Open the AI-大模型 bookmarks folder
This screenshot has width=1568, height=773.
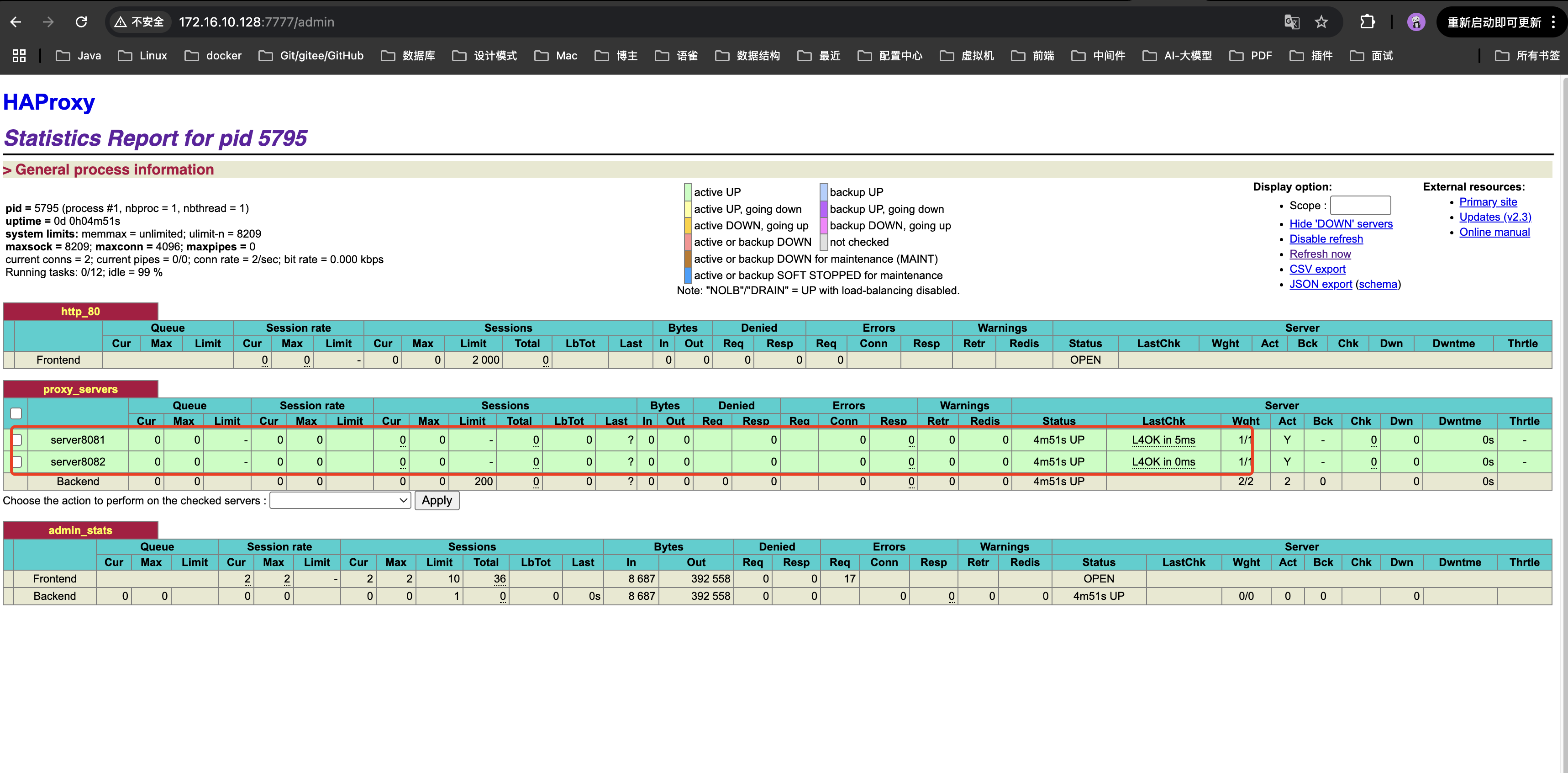click(1177, 55)
